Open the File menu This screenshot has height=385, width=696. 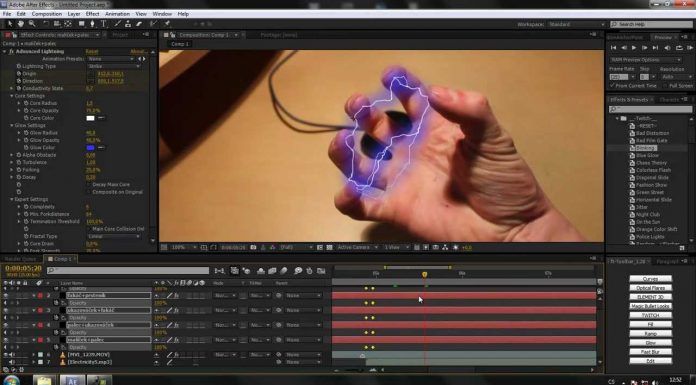(x=7, y=14)
